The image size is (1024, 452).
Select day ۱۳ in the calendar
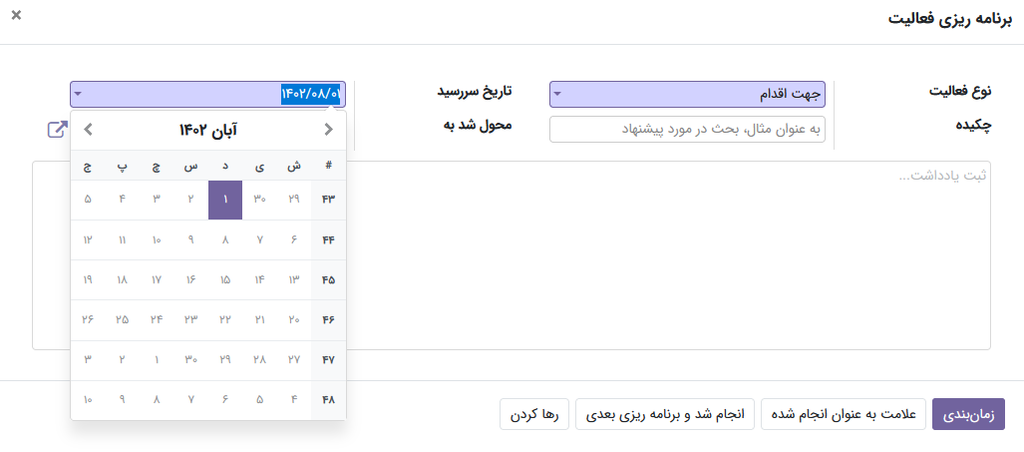[294, 280]
